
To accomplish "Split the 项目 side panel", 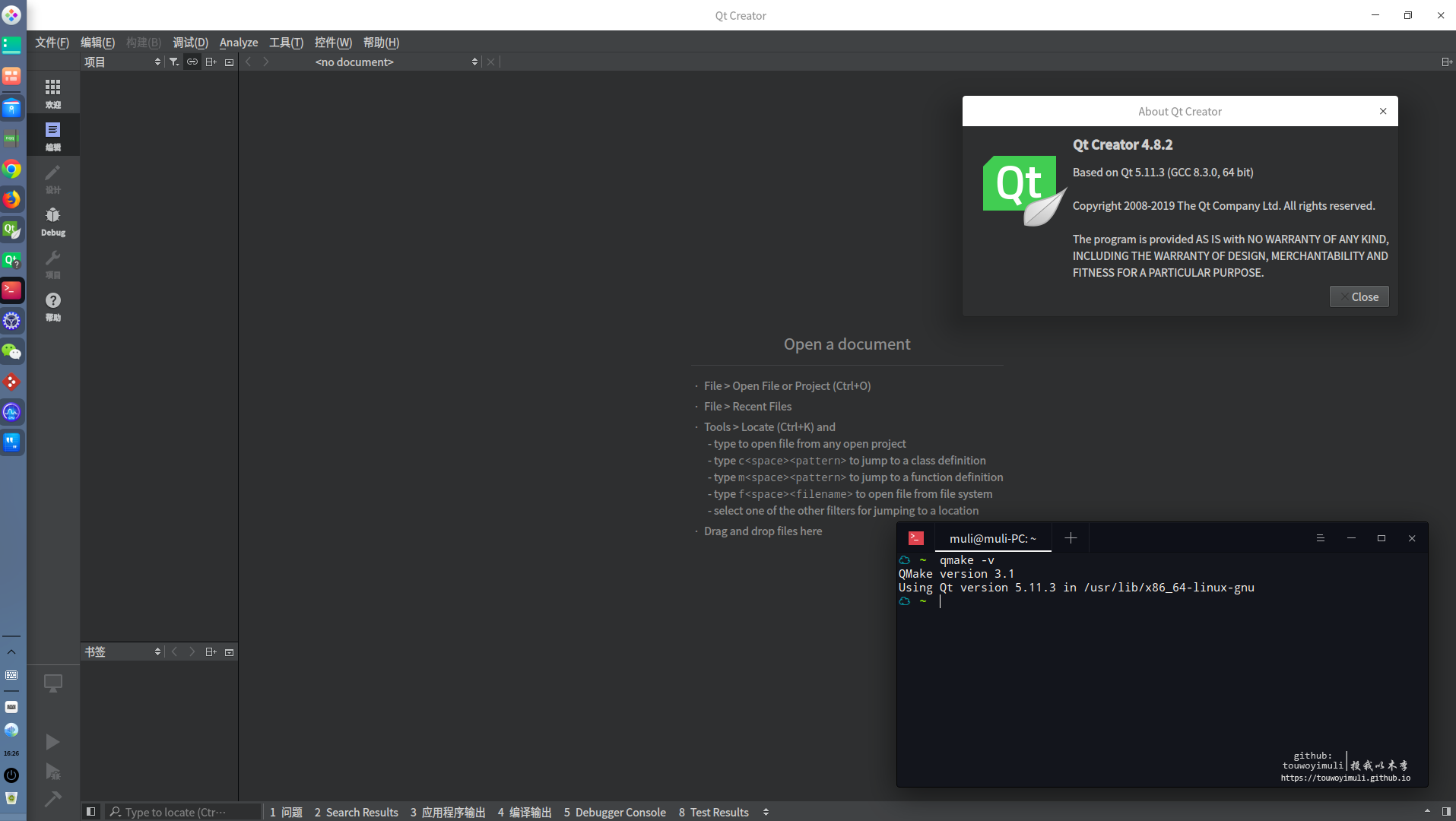I will click(x=211, y=62).
